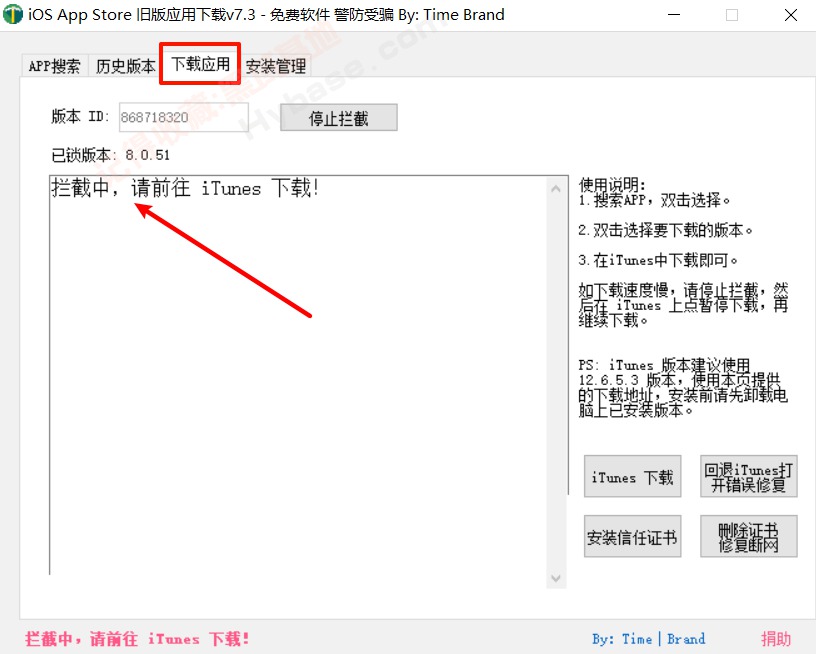Click the 删除证书修复断网 button
This screenshot has width=816, height=654.
click(x=748, y=536)
